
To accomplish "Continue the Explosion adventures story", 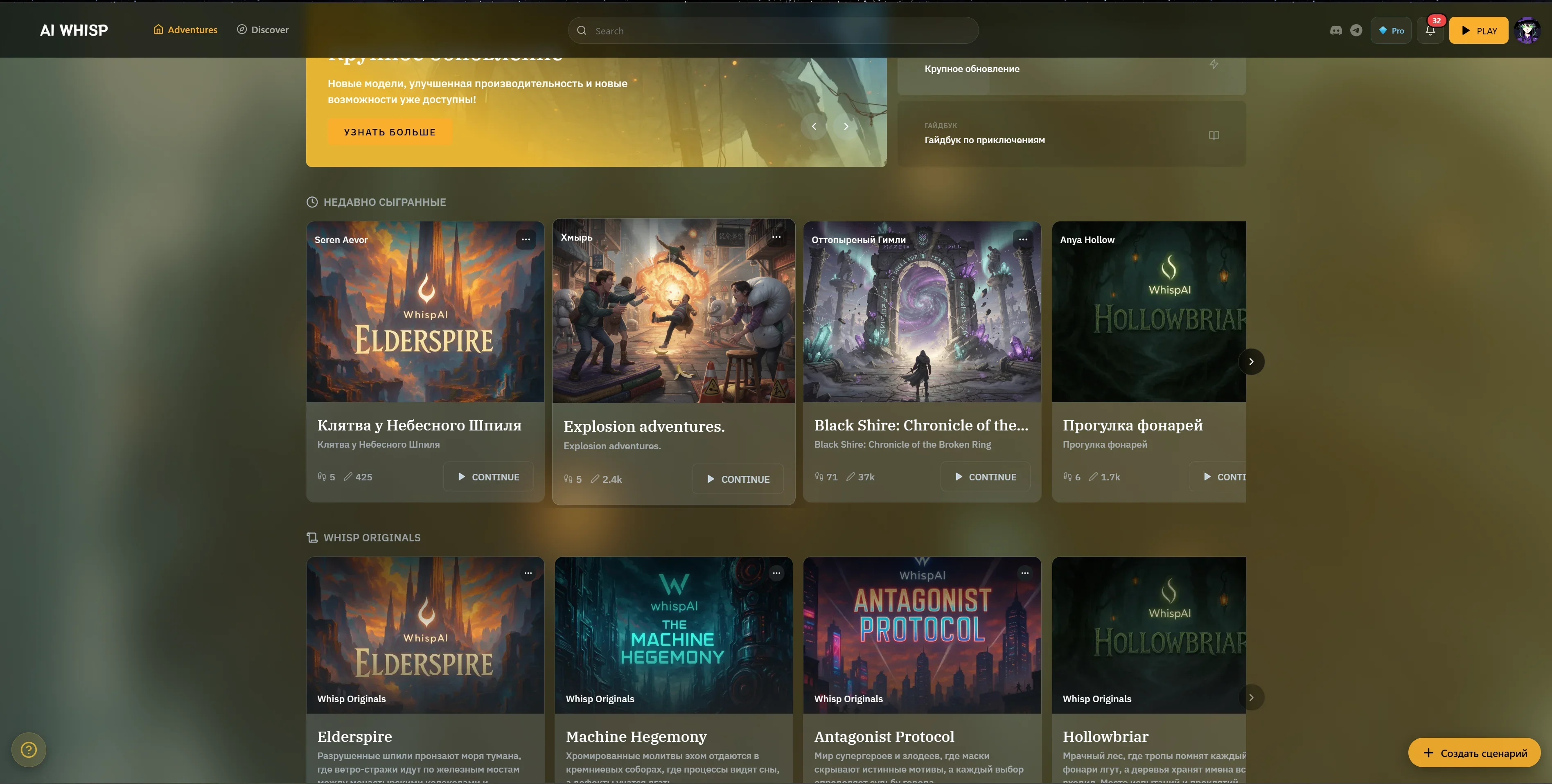I will [x=738, y=479].
